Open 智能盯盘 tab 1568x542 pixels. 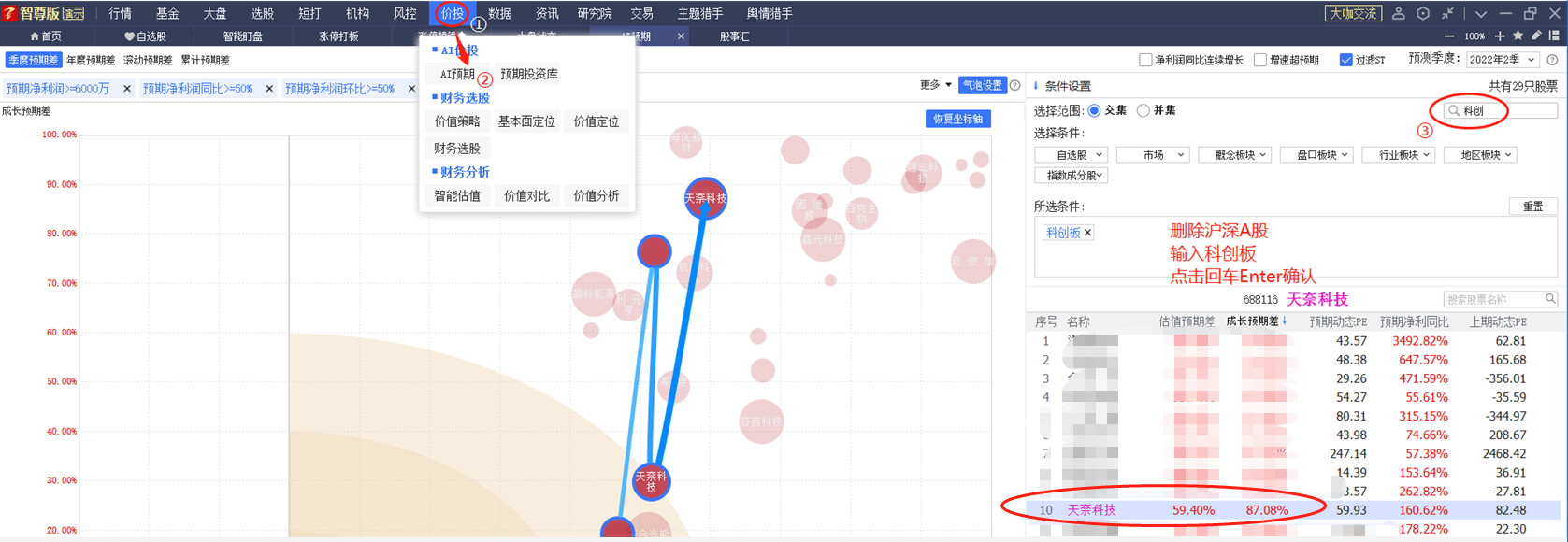[242, 36]
